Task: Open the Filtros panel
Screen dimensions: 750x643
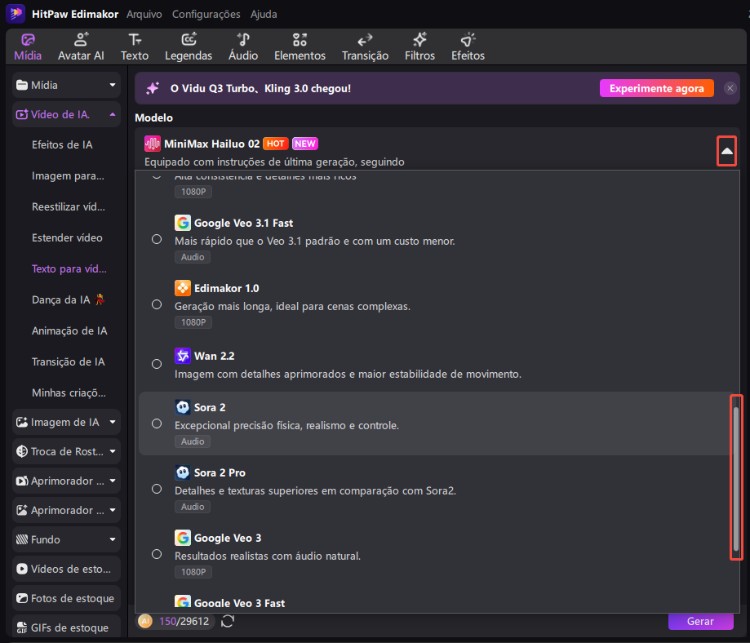Action: click(x=420, y=47)
